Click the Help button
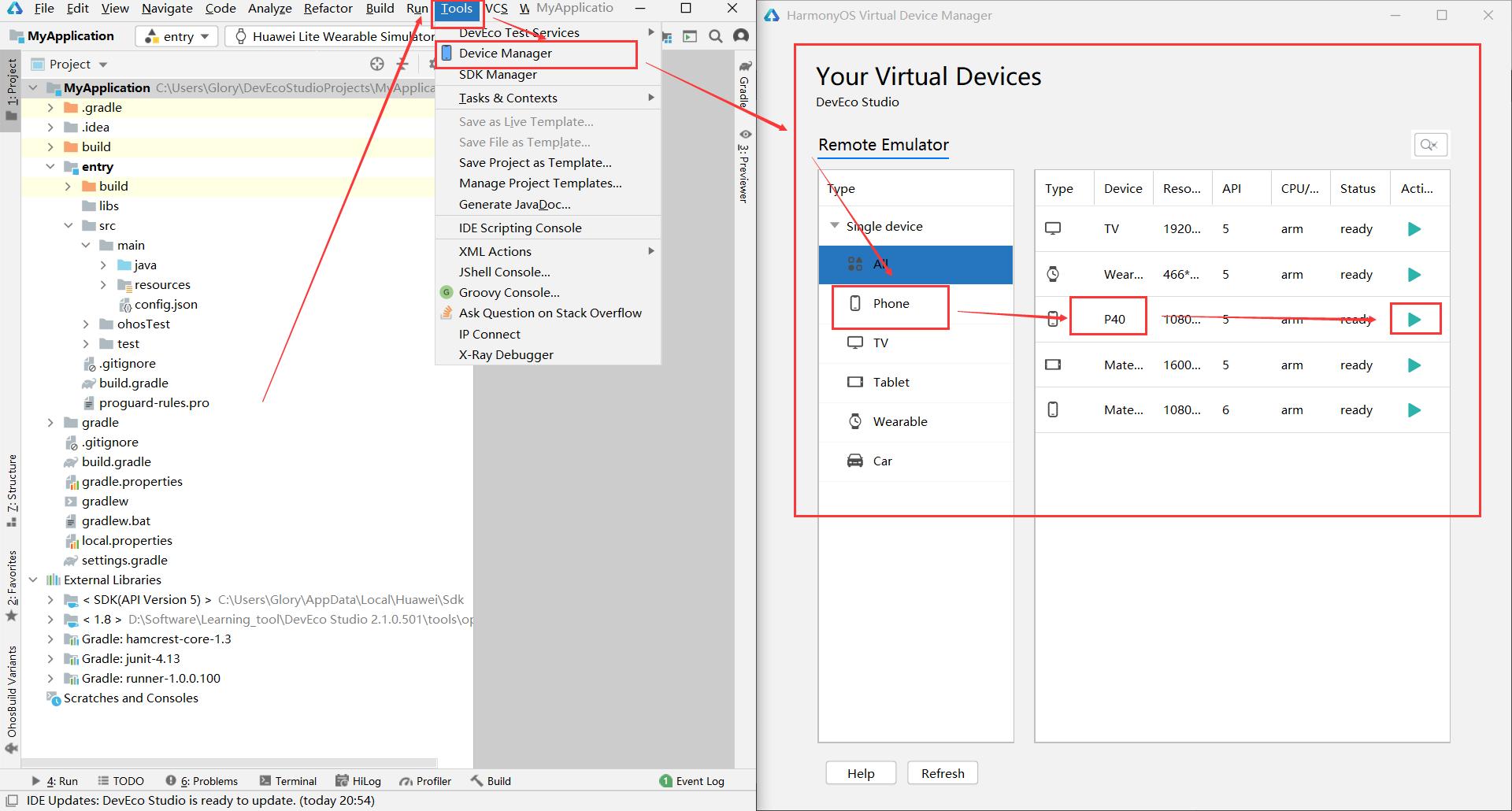Image resolution: width=1512 pixels, height=811 pixels. 861,773
